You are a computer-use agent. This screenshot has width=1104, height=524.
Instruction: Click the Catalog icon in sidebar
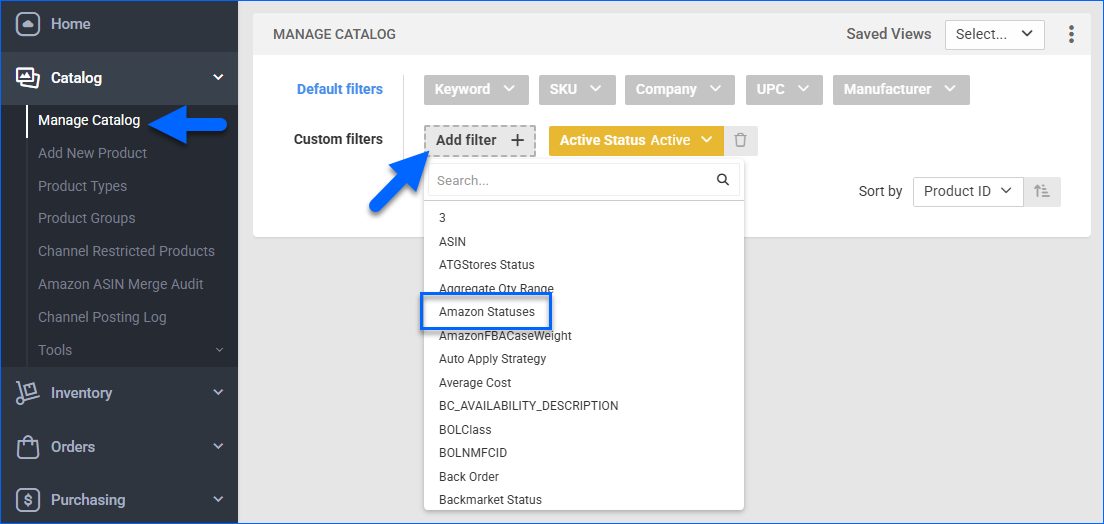click(x=28, y=78)
